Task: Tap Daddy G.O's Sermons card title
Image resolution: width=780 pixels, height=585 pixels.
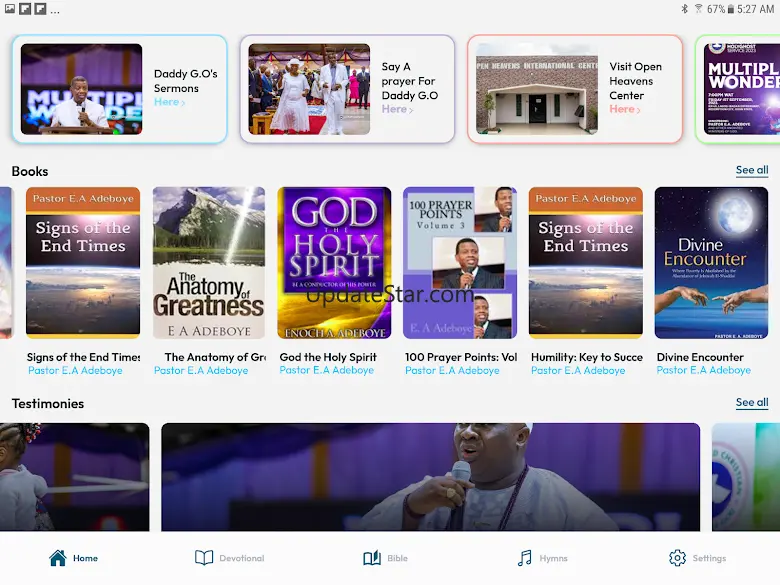Action: (186, 81)
